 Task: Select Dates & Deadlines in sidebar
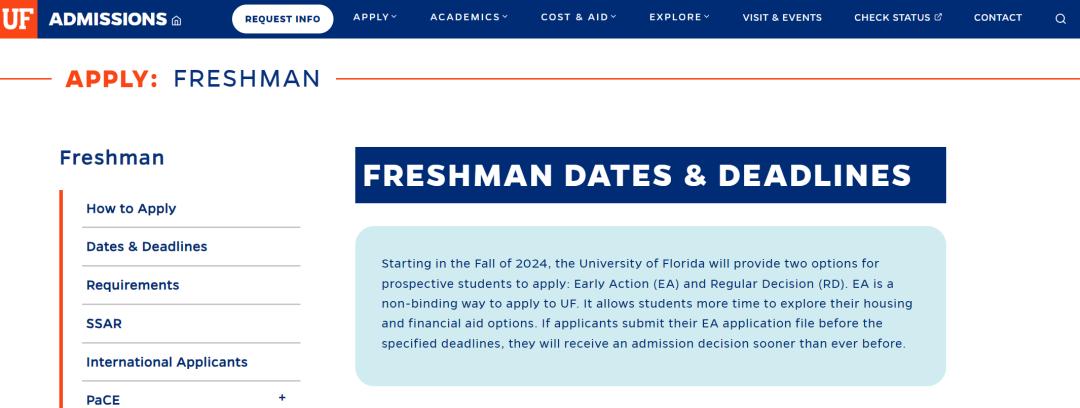pyautogui.click(x=146, y=247)
